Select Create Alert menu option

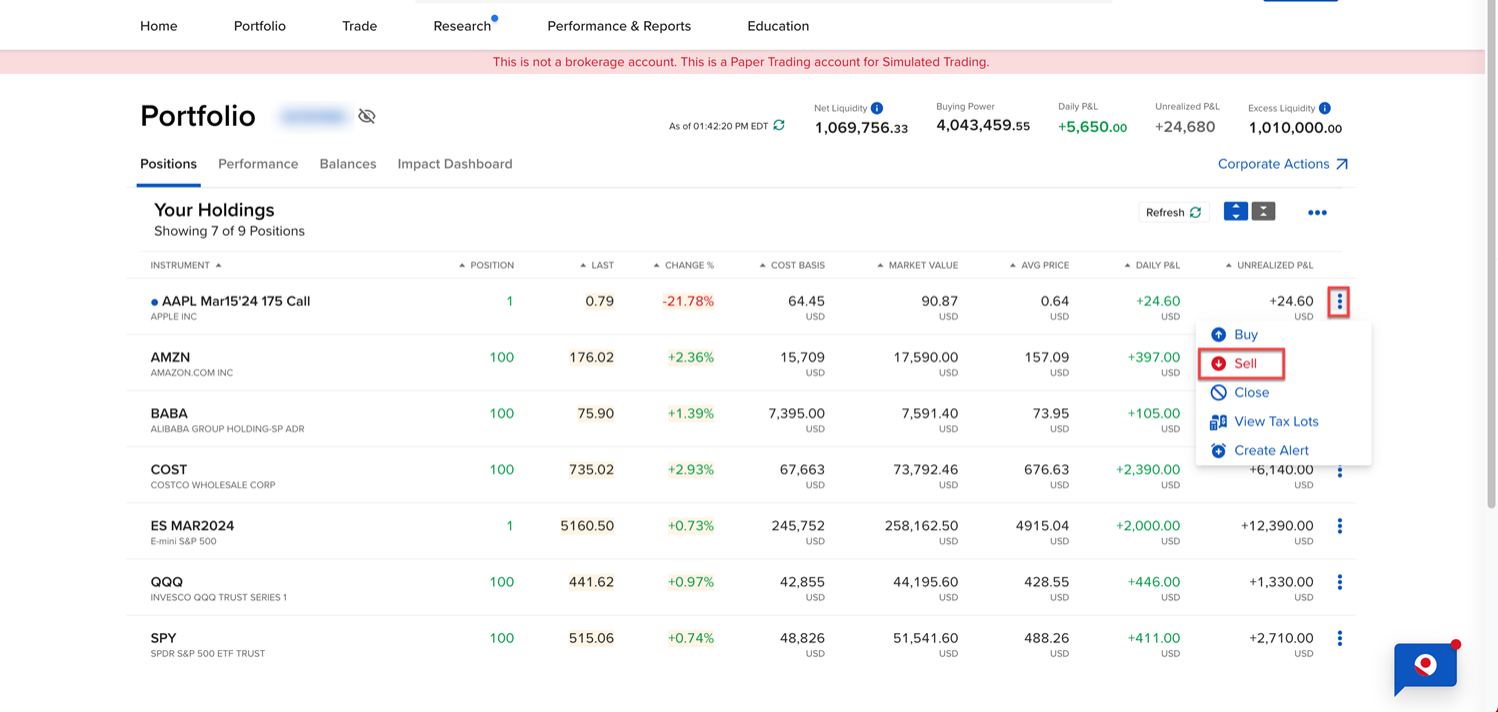pyautogui.click(x=1260, y=451)
